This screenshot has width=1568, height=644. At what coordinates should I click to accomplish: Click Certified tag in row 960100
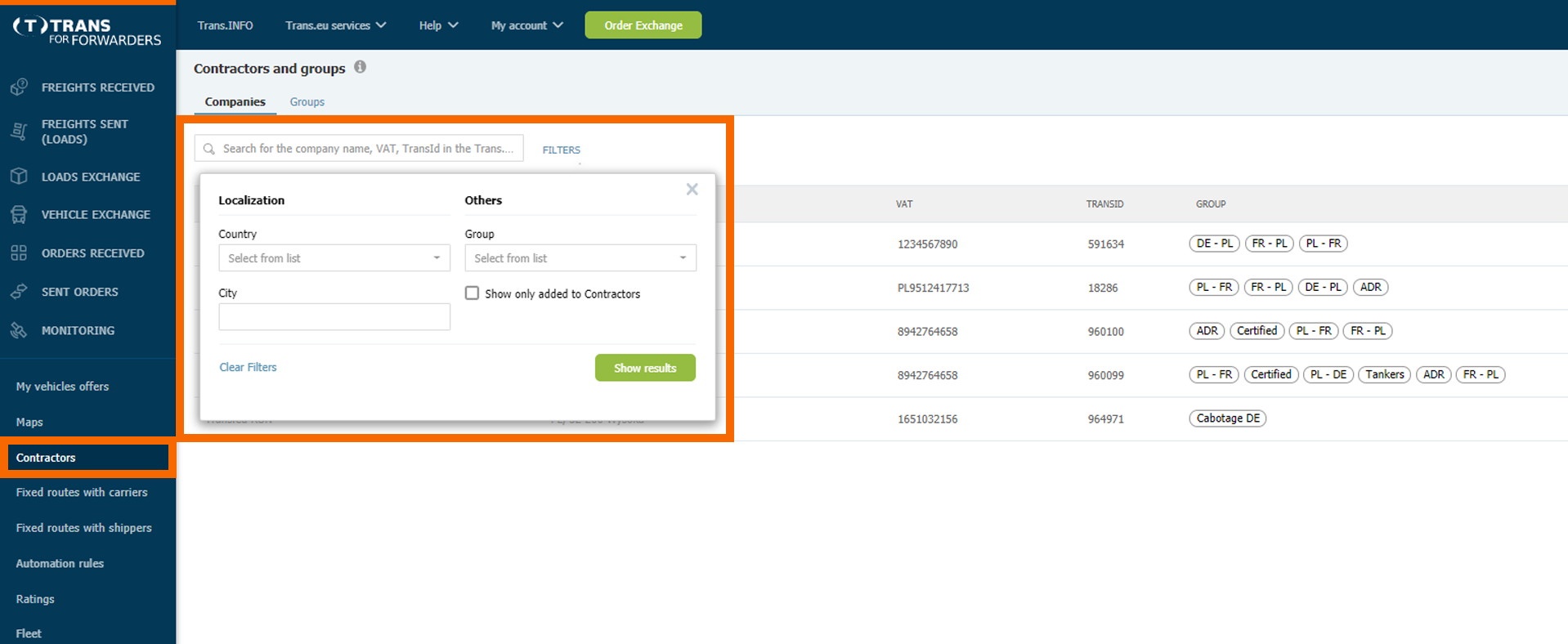(x=1257, y=331)
